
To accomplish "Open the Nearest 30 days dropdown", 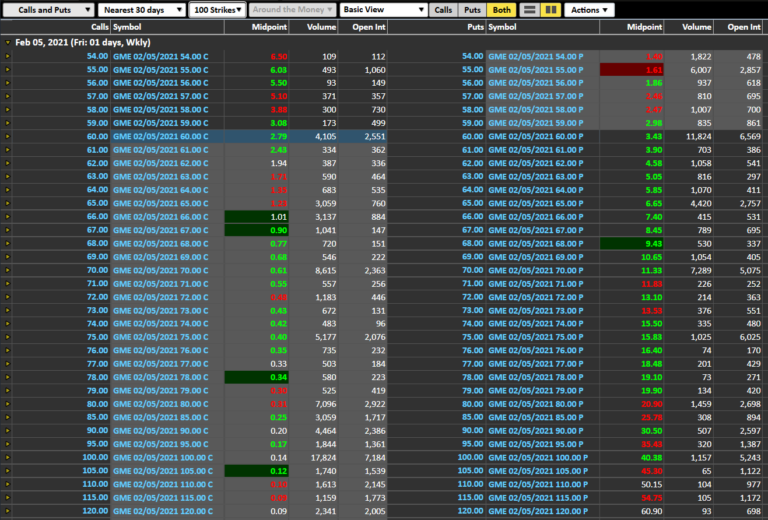I will [141, 10].
